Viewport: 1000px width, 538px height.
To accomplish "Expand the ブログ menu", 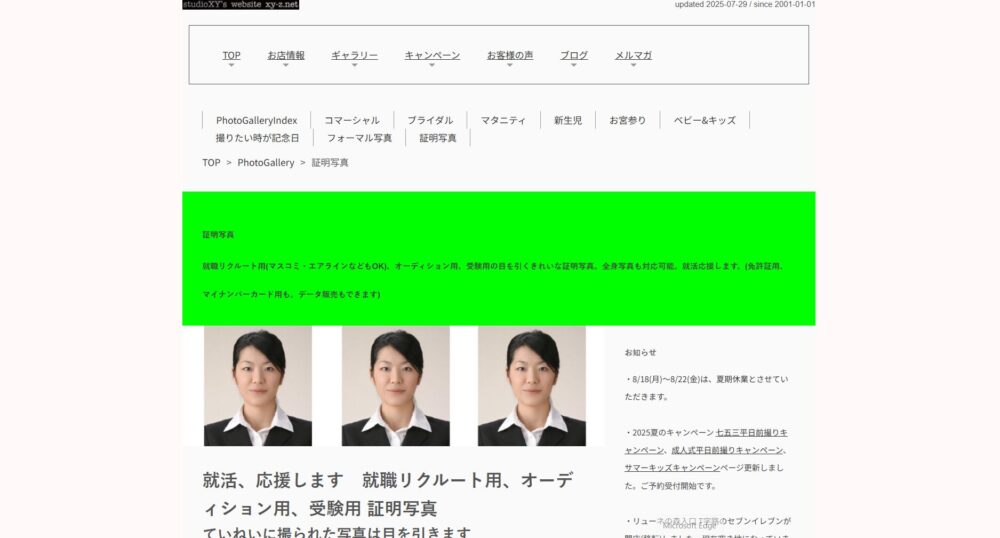I will click(x=574, y=56).
